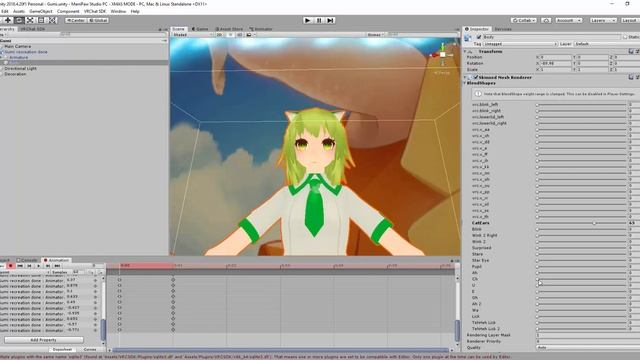Select Directional Light in the Hierarchy
Viewport: 640px width, 360px height.
(20, 69)
